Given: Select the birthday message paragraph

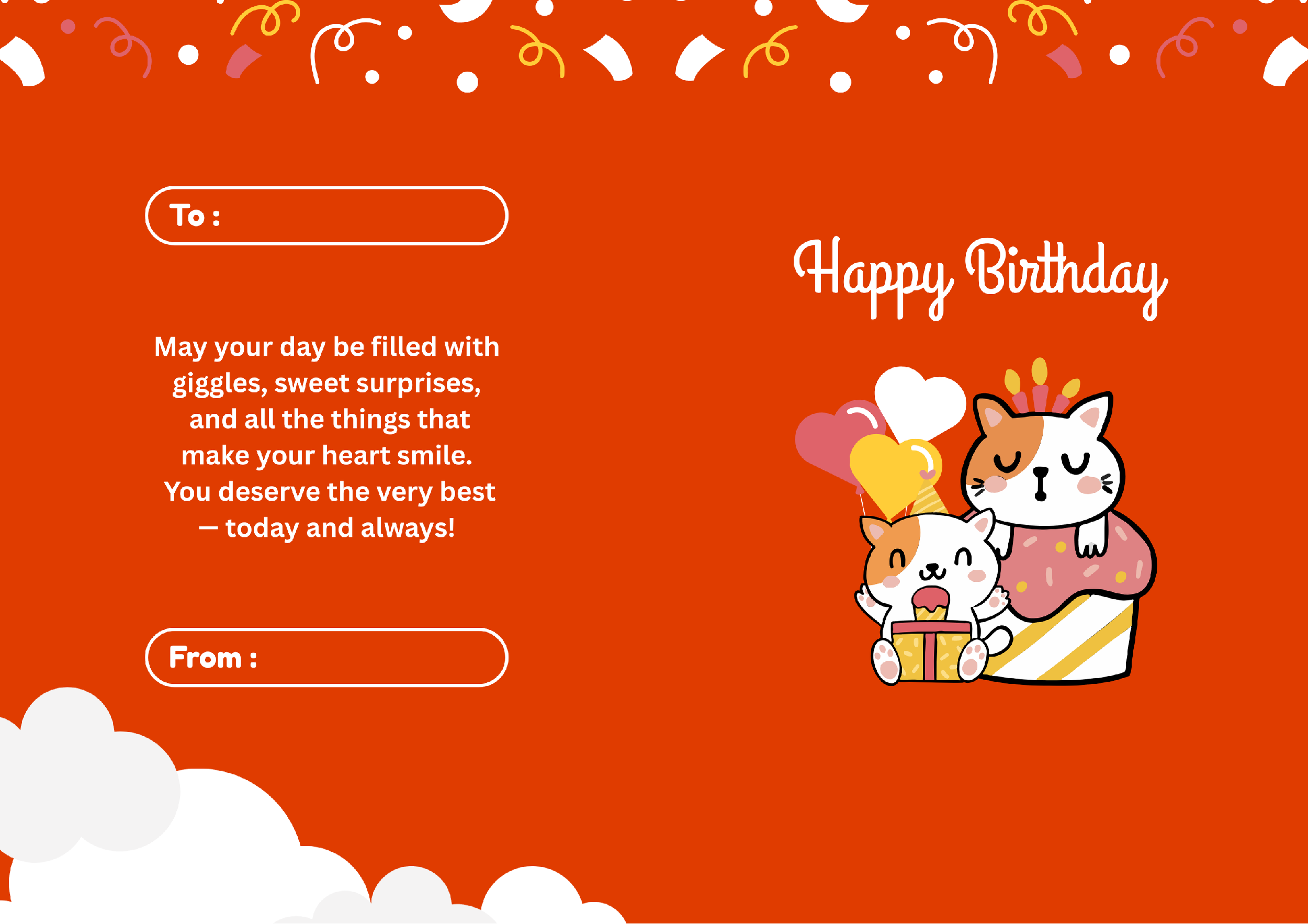Looking at the screenshot, I should [x=327, y=437].
